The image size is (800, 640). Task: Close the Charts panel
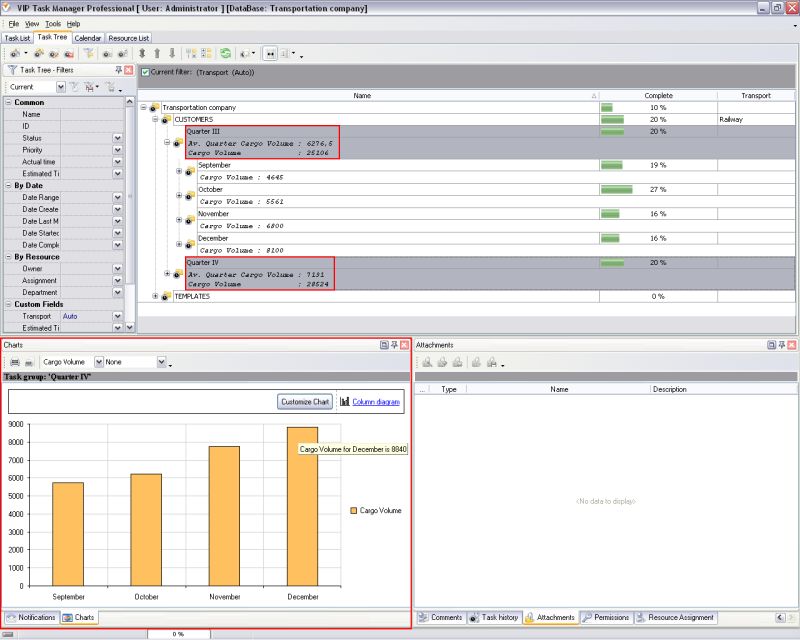tap(405, 345)
